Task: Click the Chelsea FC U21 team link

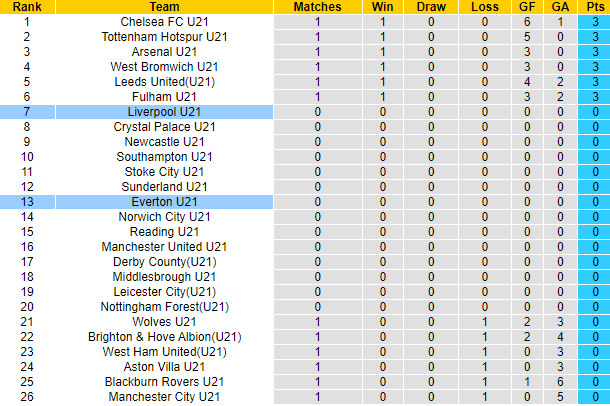Action: point(164,21)
